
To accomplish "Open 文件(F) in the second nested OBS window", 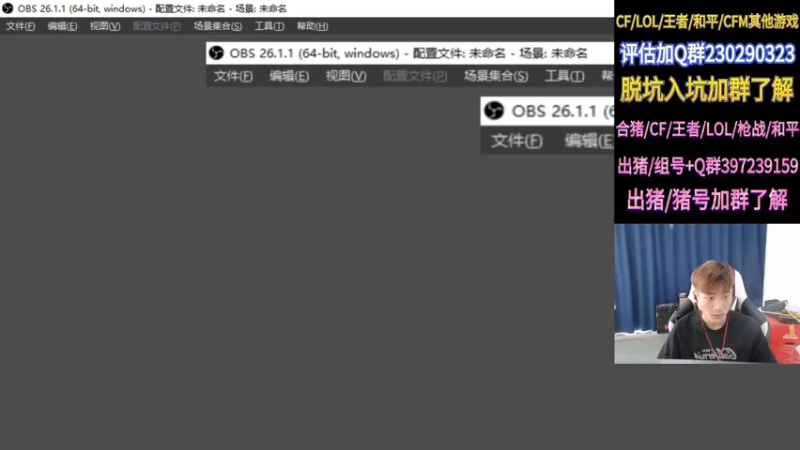I will tap(233, 76).
